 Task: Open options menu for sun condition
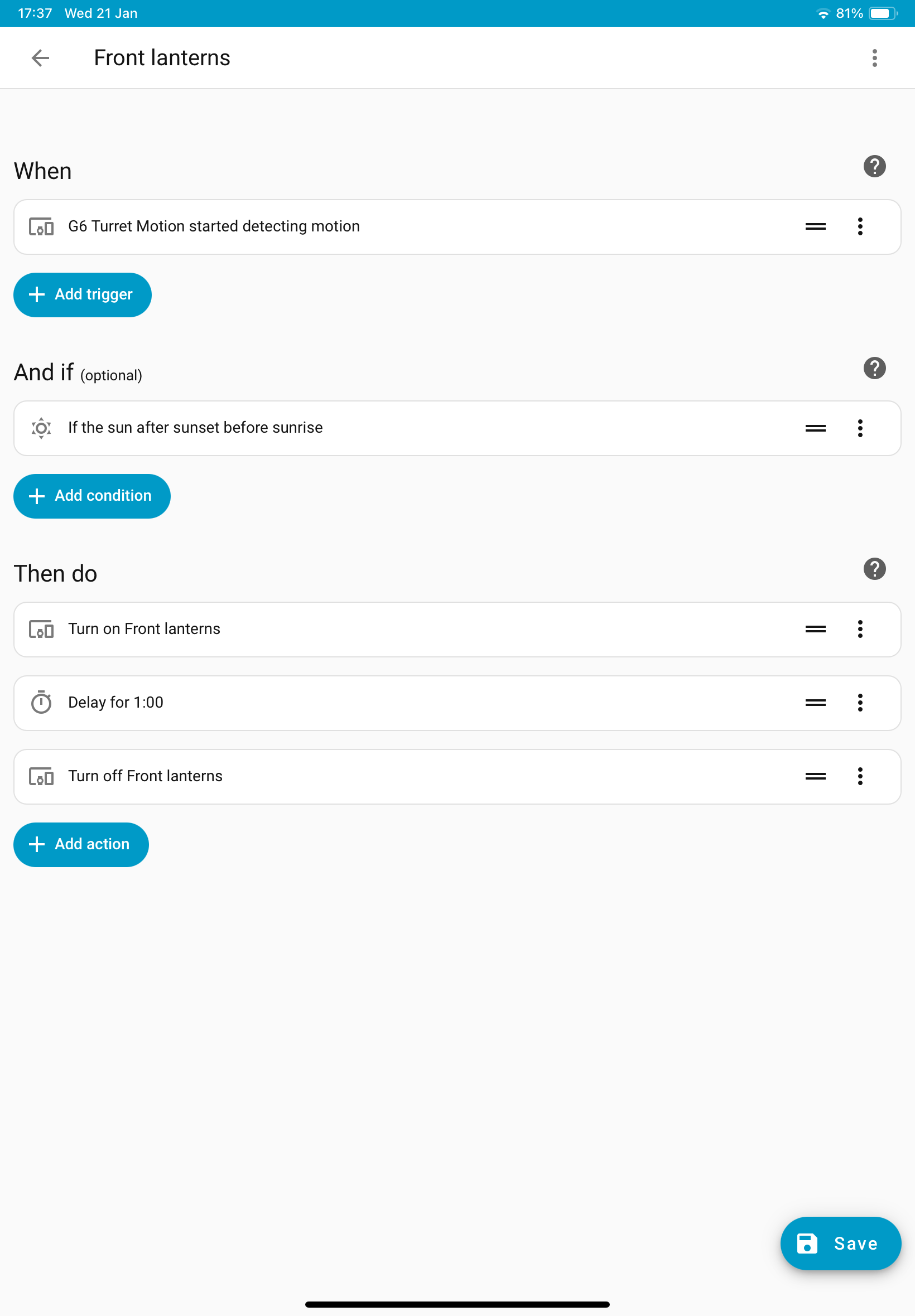860,429
